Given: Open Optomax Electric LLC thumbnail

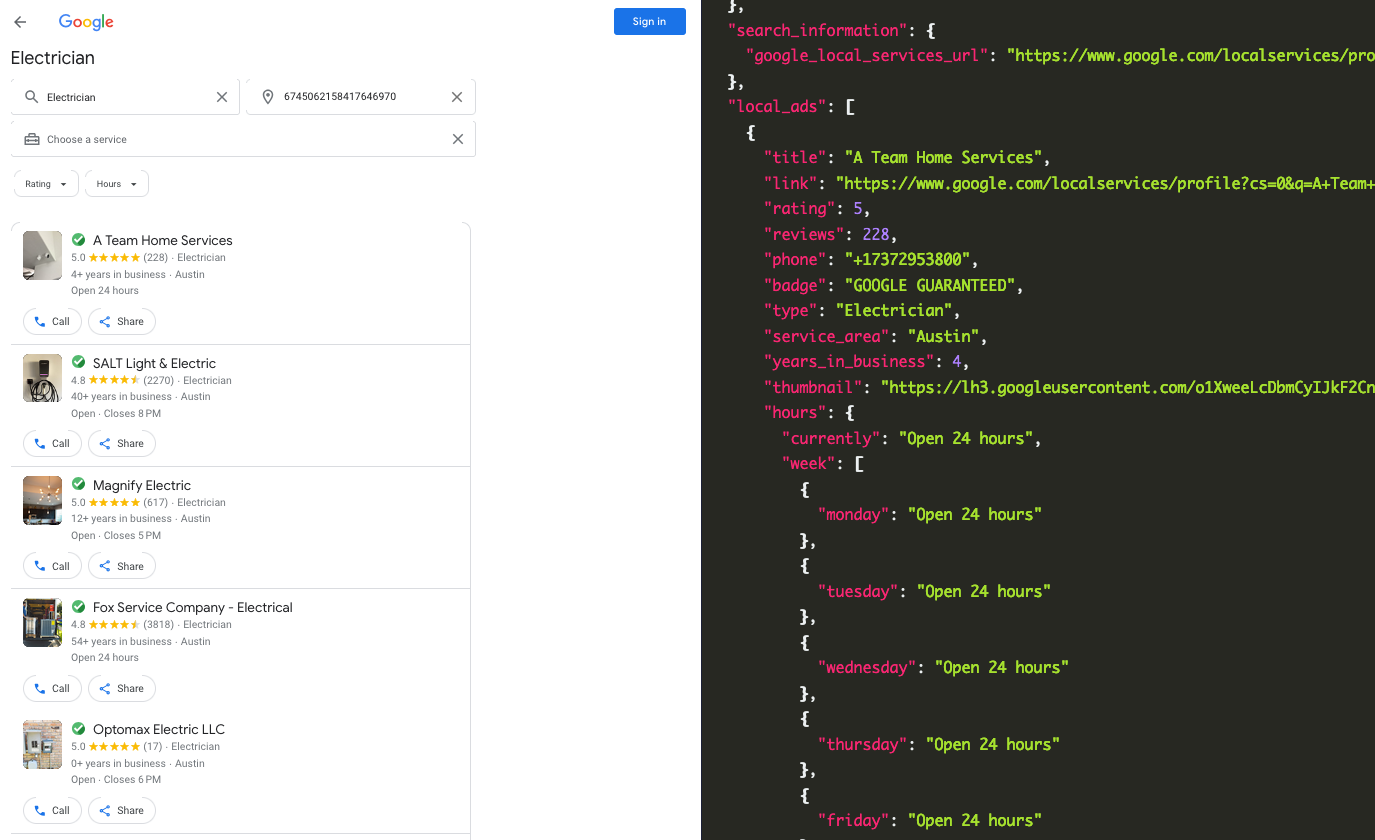Looking at the screenshot, I should (42, 744).
